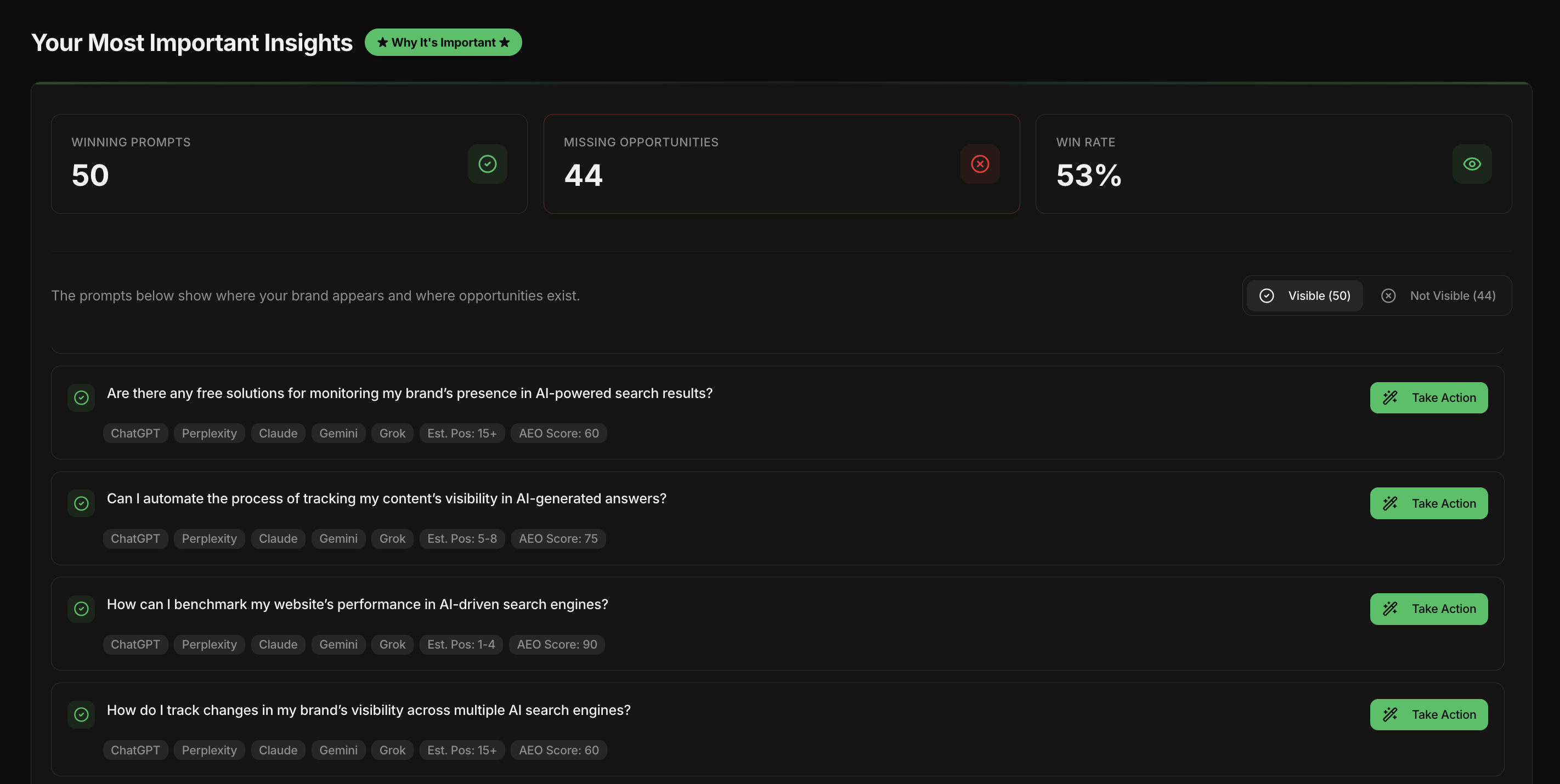Click the magic wand icon in first Take Action button

(1390, 397)
